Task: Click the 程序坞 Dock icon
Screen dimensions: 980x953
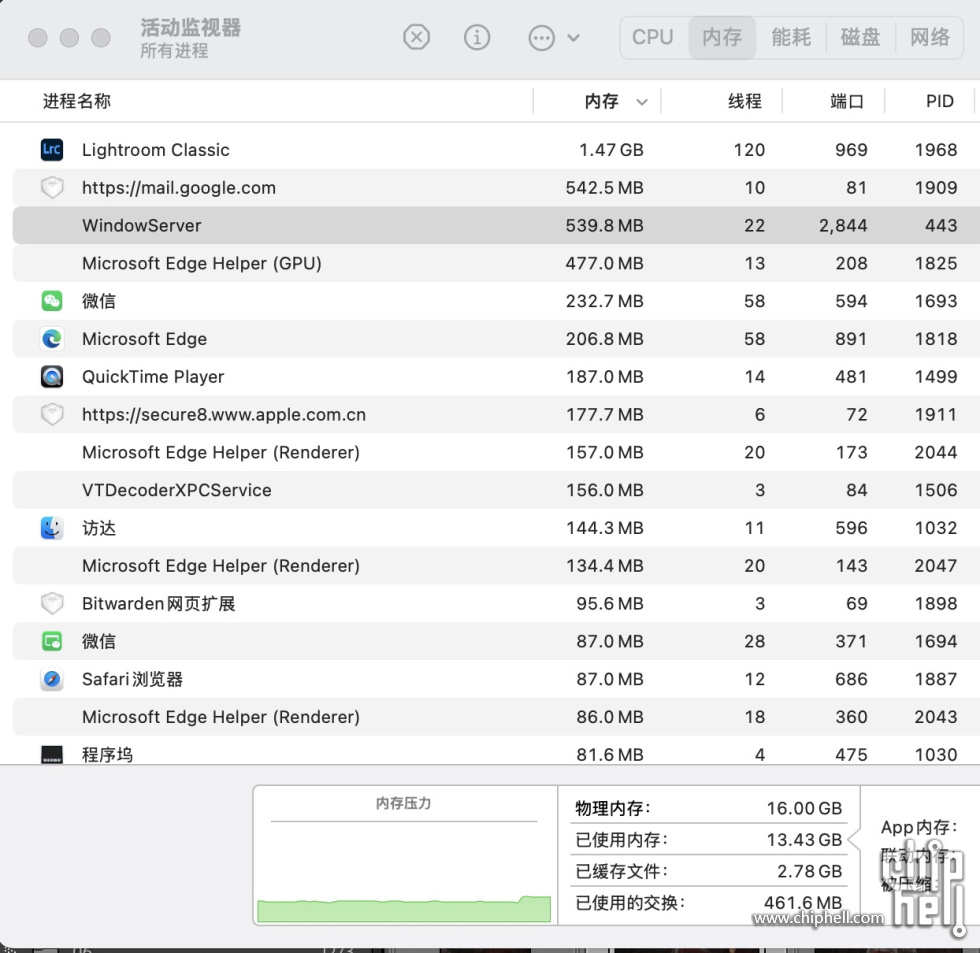Action: (52, 755)
